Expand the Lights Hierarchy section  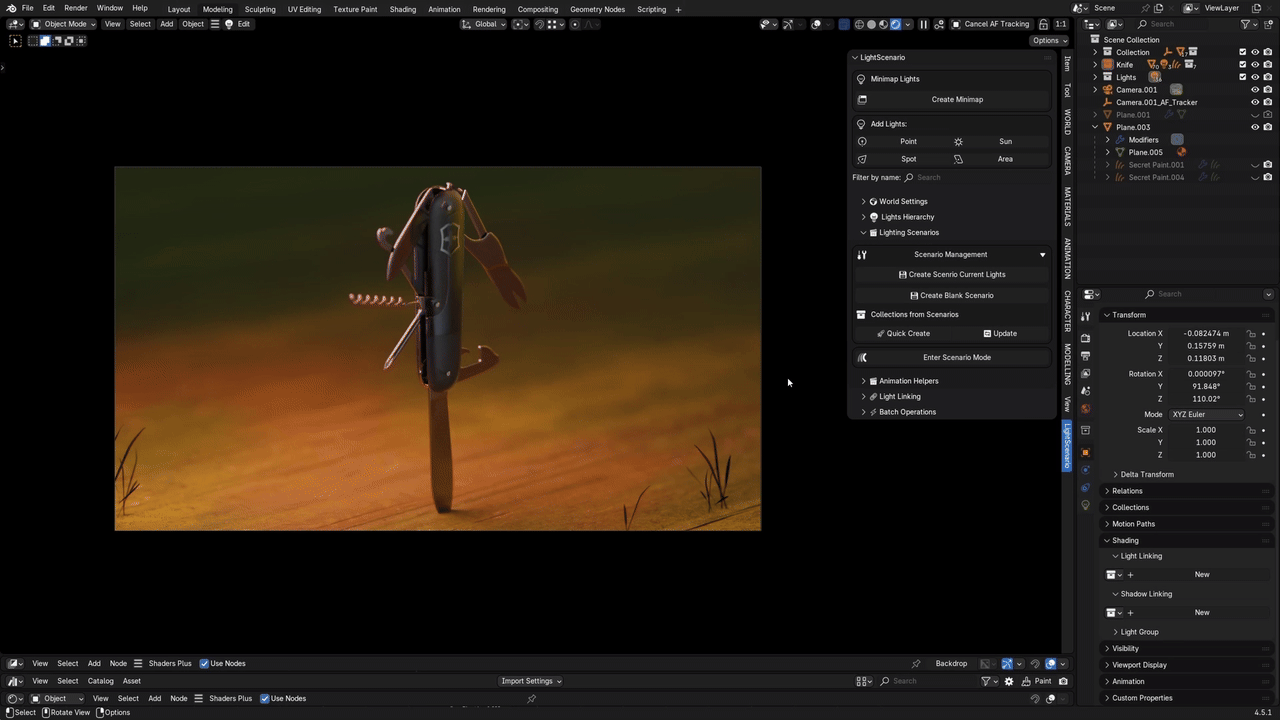click(x=863, y=217)
